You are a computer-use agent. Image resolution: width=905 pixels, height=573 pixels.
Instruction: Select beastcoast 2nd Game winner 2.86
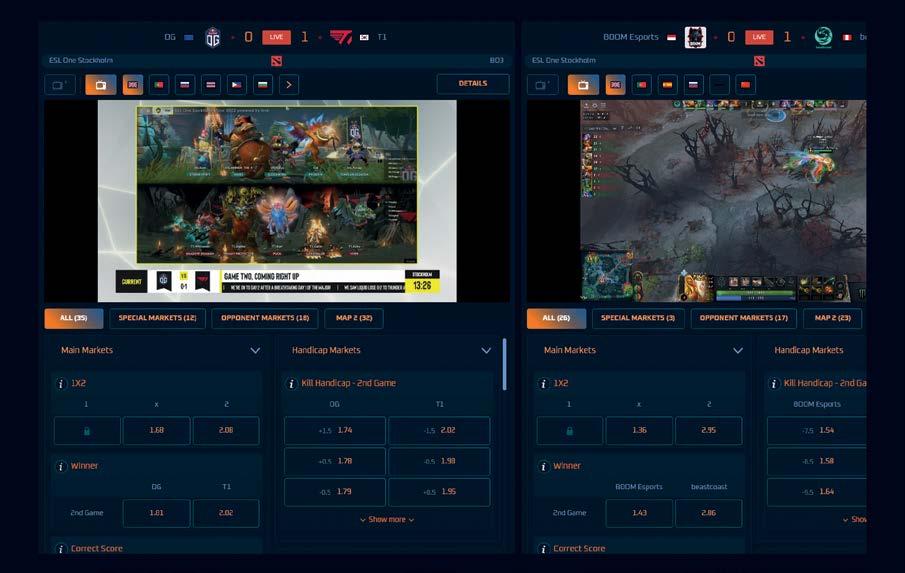coord(708,513)
